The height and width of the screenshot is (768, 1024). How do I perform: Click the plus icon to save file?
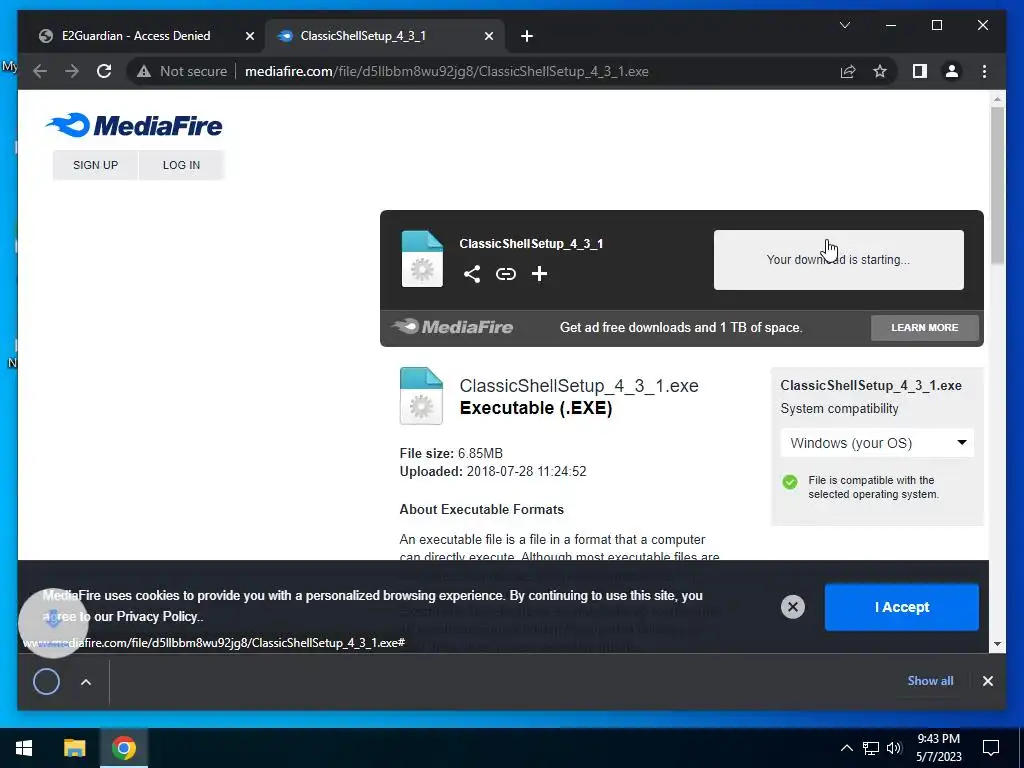[539, 274]
